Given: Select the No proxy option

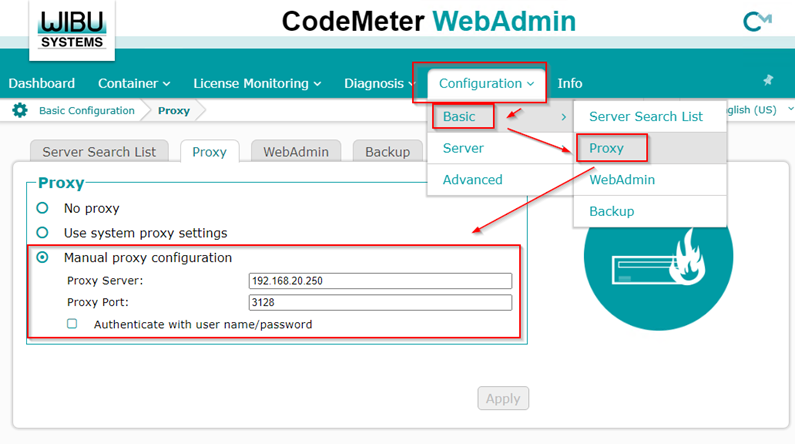Looking at the screenshot, I should coord(42,208).
